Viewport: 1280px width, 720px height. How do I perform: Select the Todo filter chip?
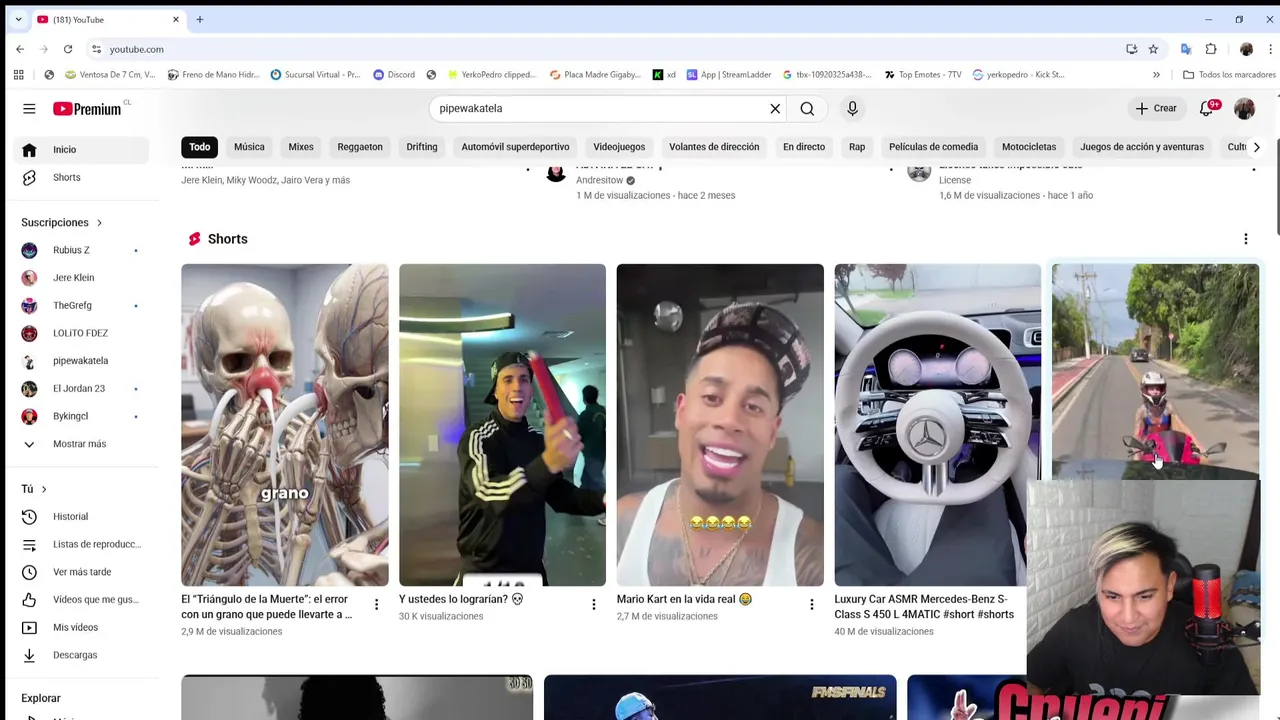200,147
